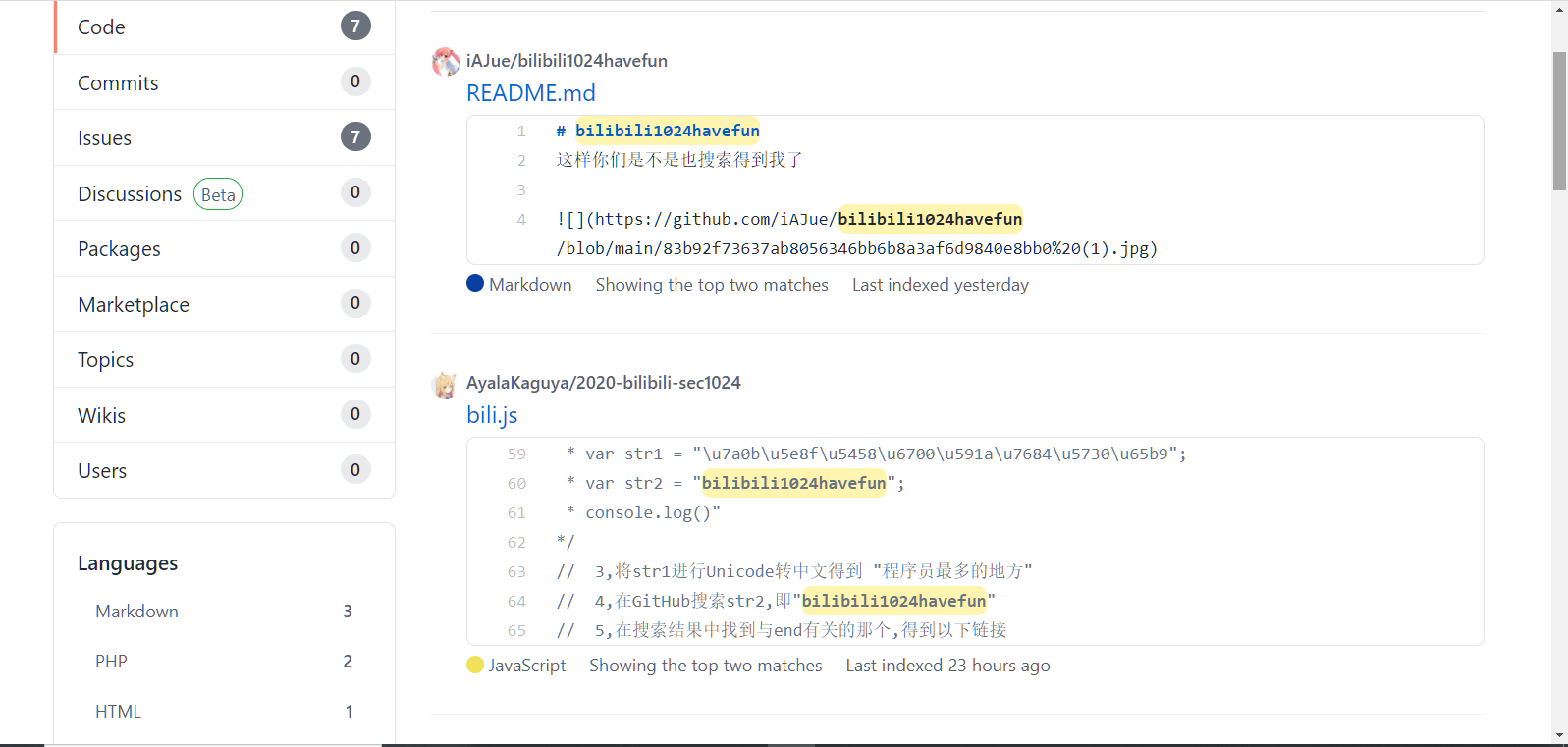Click the Markdown label under README result

click(x=530, y=284)
